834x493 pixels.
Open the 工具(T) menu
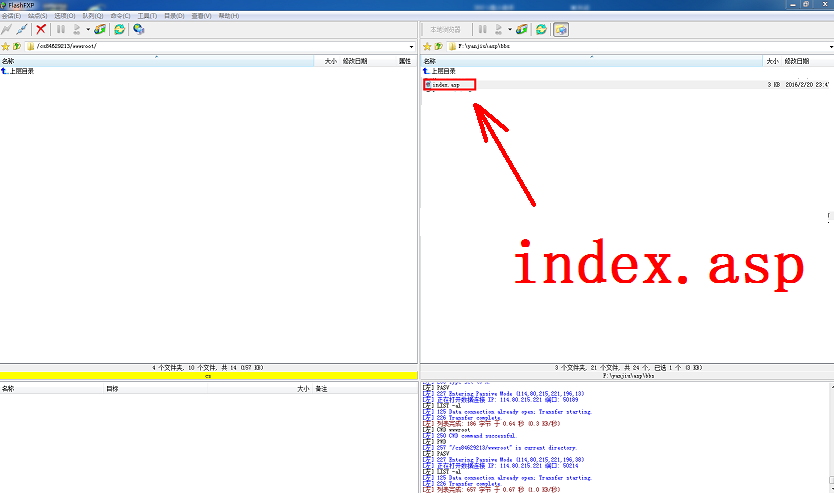click(147, 16)
